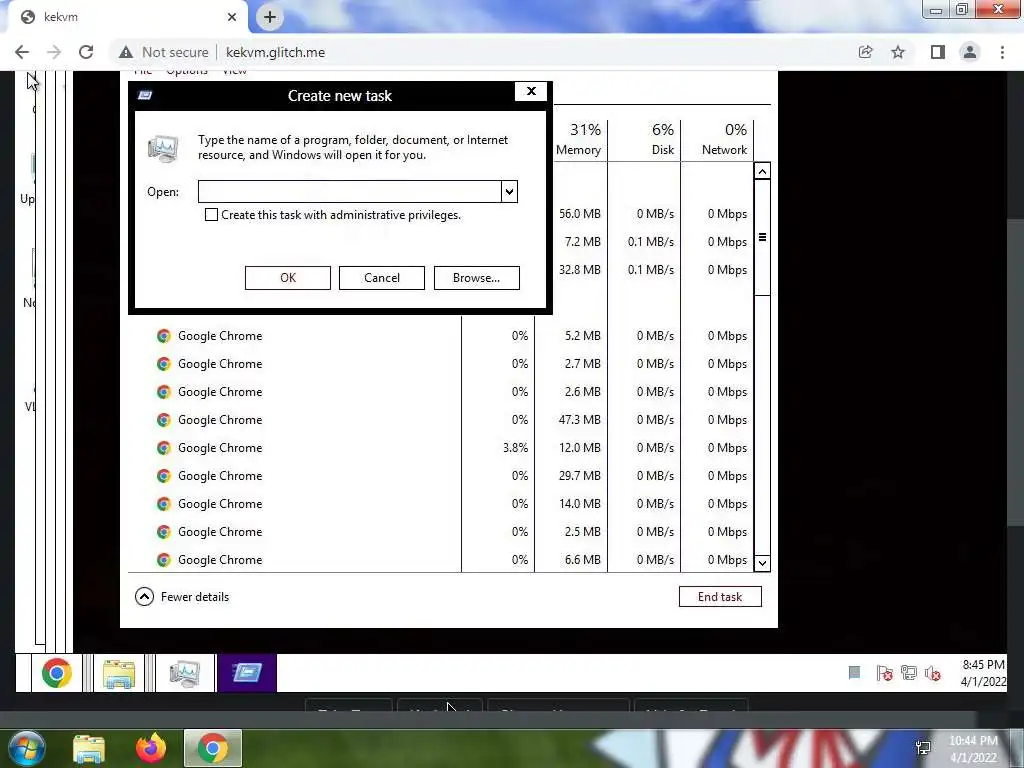Image resolution: width=1024 pixels, height=768 pixels.
Task: Launch Firefox from host taskbar
Action: [151, 748]
